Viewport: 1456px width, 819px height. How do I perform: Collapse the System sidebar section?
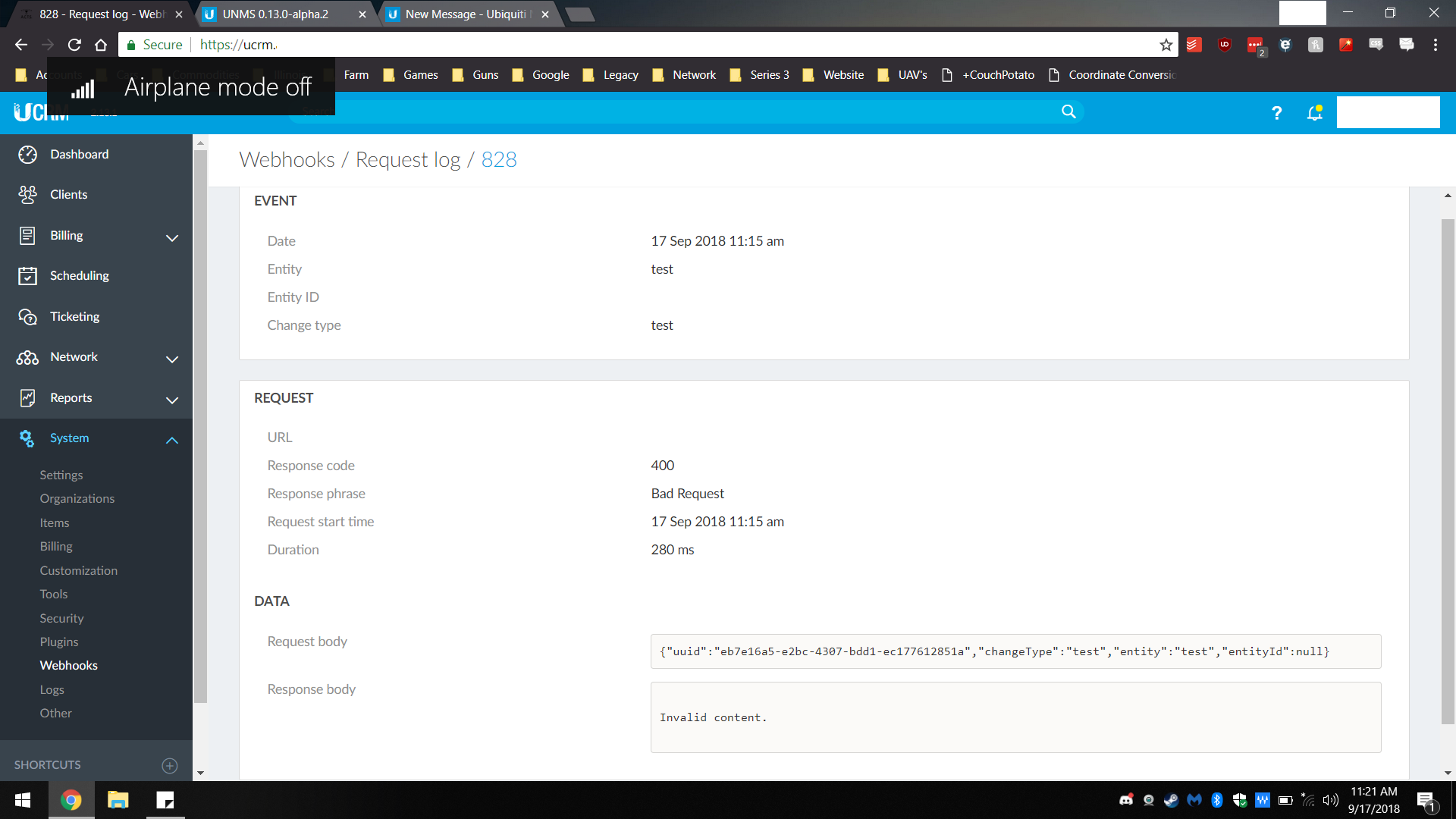click(172, 440)
